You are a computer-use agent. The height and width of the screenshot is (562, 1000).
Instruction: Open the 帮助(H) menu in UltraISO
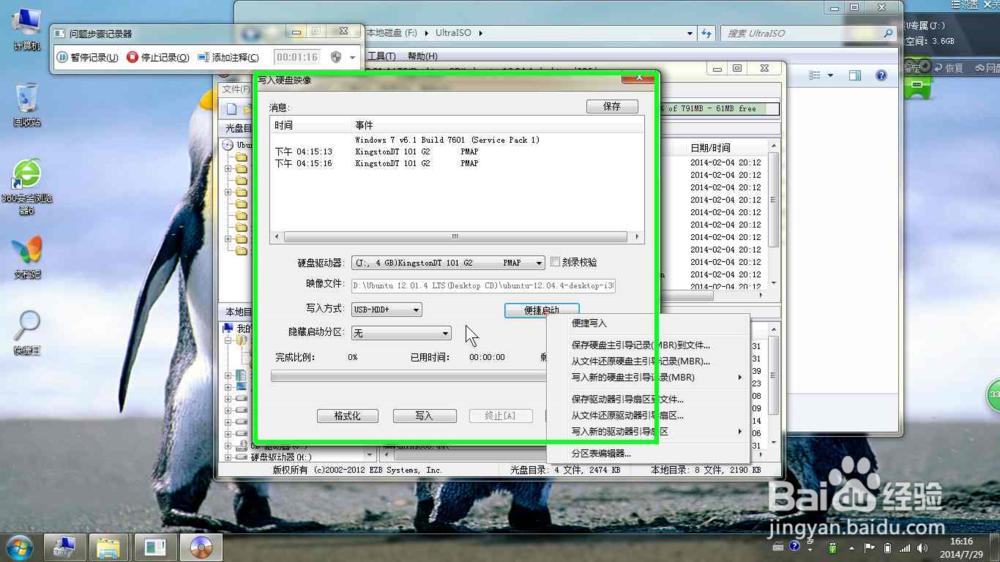[x=422, y=56]
